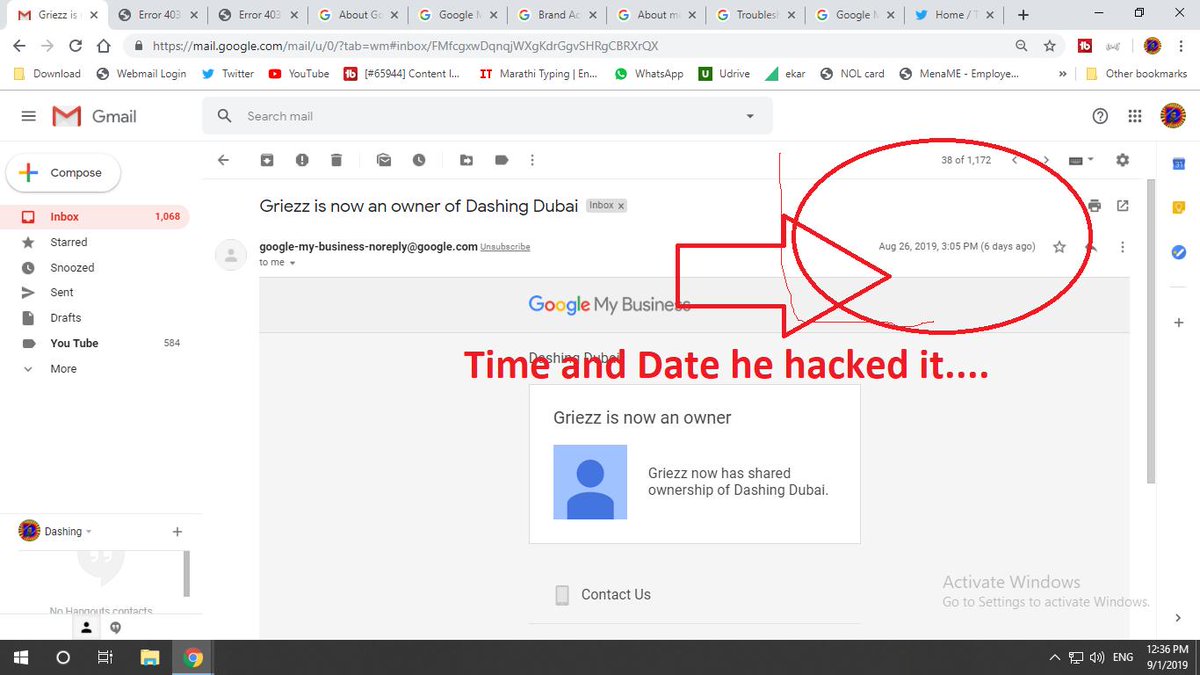This screenshot has height=675, width=1200.
Task: Switch to 'Troublesh' browser tab
Action: 755,15
